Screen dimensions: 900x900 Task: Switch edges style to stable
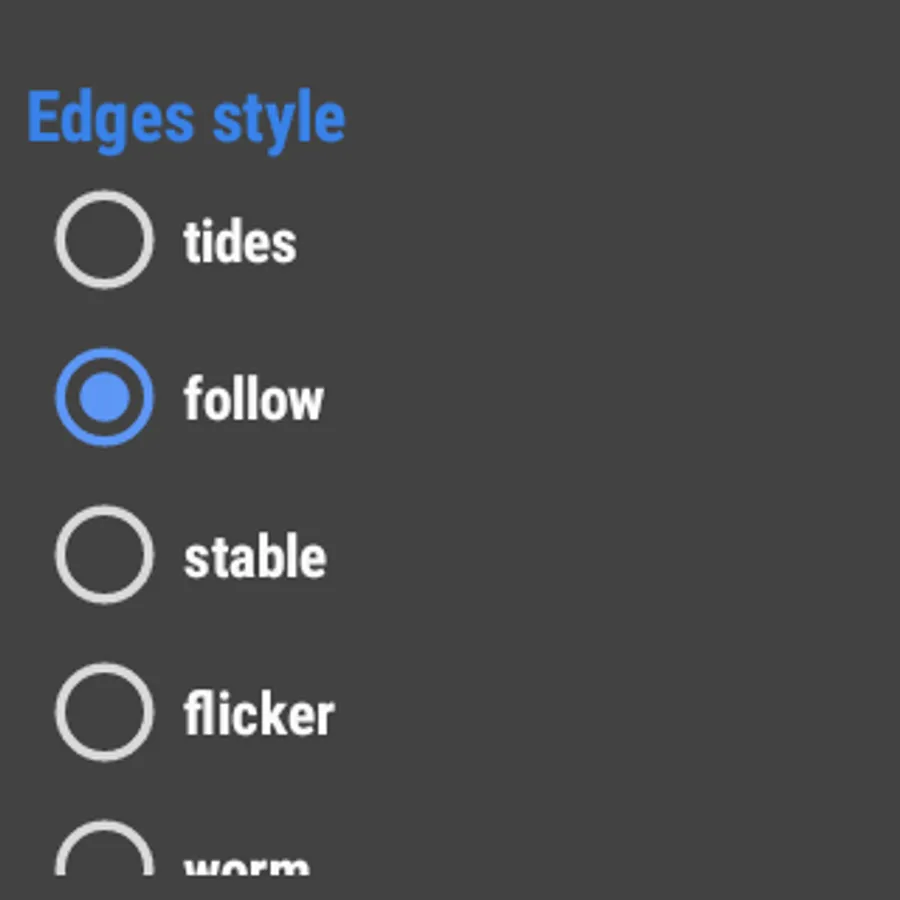pyautogui.click(x=104, y=554)
